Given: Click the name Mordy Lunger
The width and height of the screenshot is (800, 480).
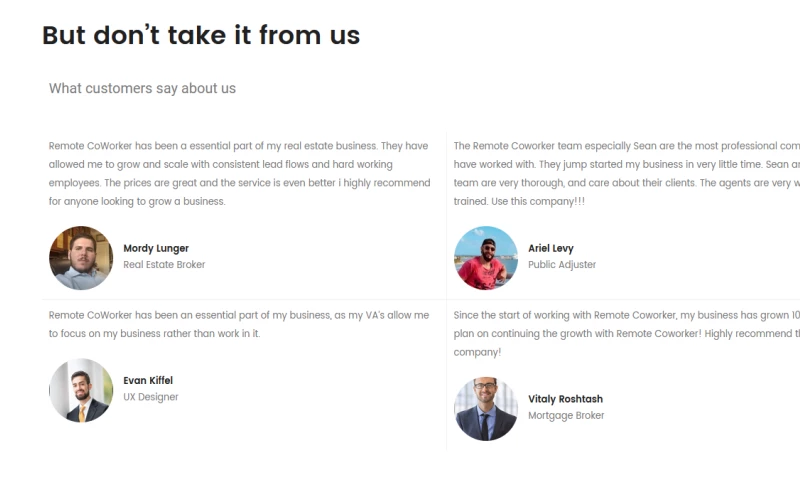Looking at the screenshot, I should (x=156, y=248).
